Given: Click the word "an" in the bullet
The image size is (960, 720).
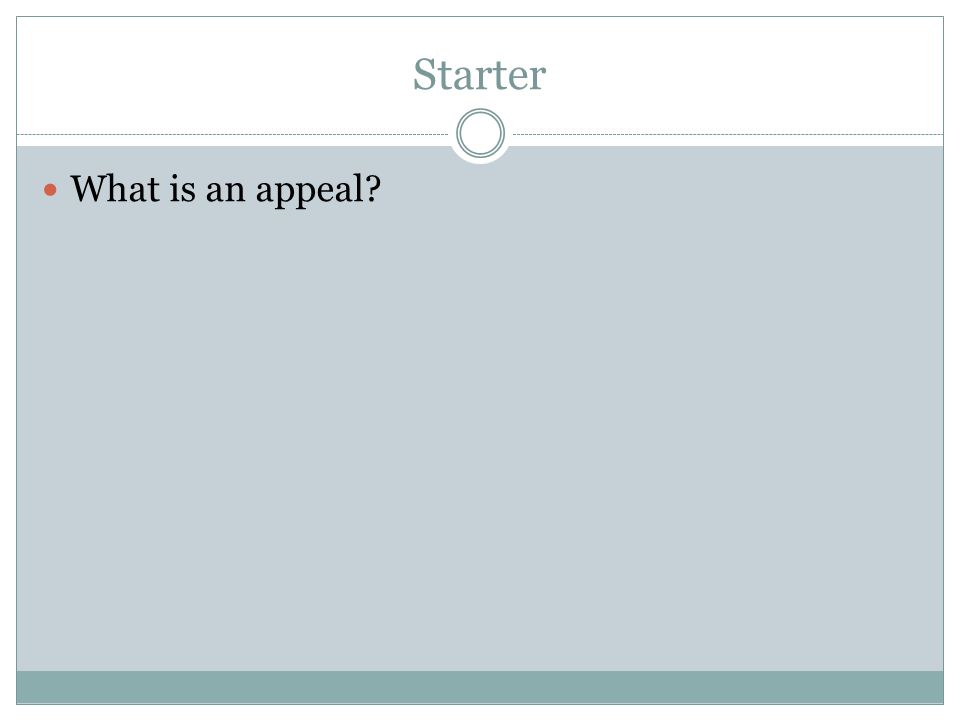Looking at the screenshot, I should pos(225,191).
